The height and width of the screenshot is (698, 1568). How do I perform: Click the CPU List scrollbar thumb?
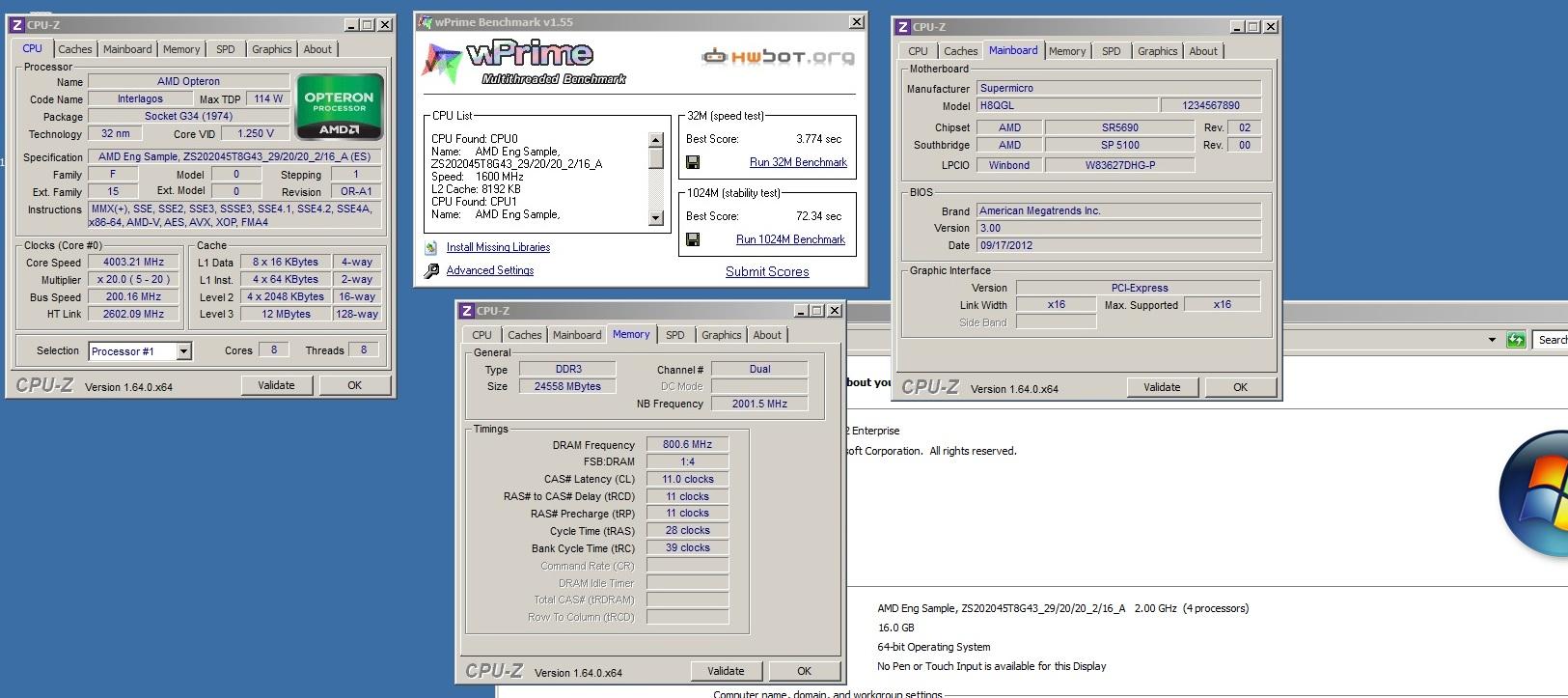pos(656,158)
